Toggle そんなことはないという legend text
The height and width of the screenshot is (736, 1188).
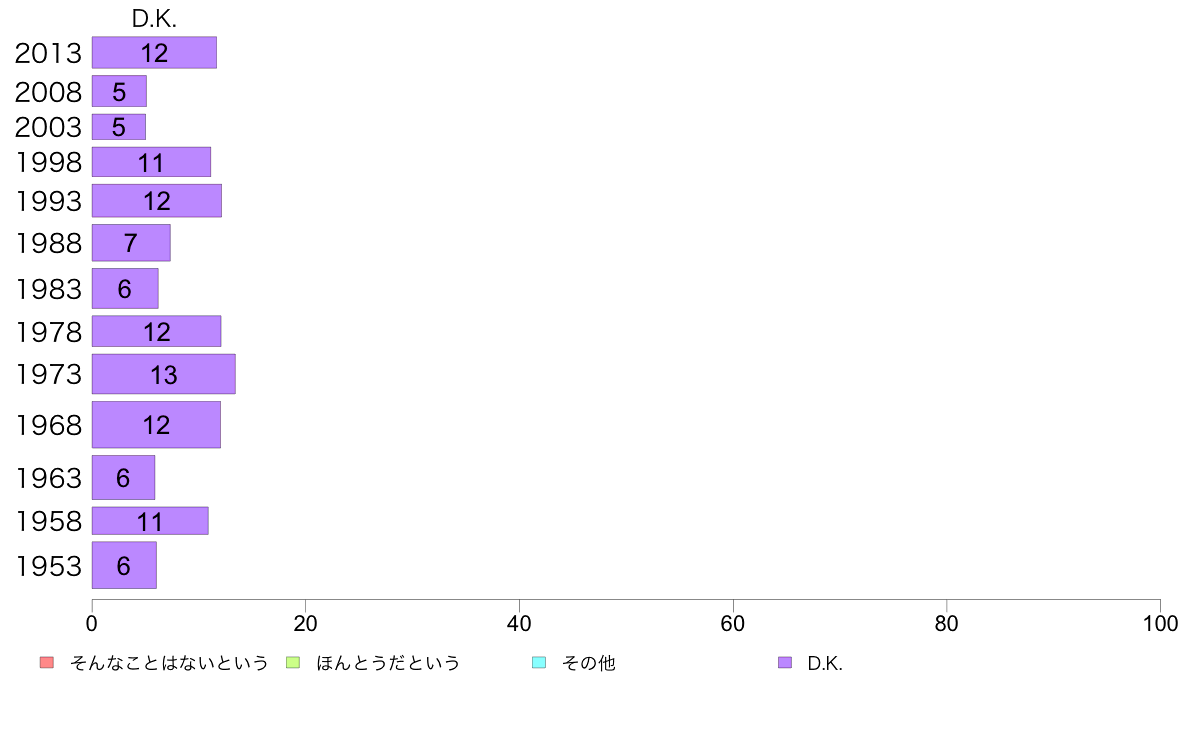coord(169,663)
